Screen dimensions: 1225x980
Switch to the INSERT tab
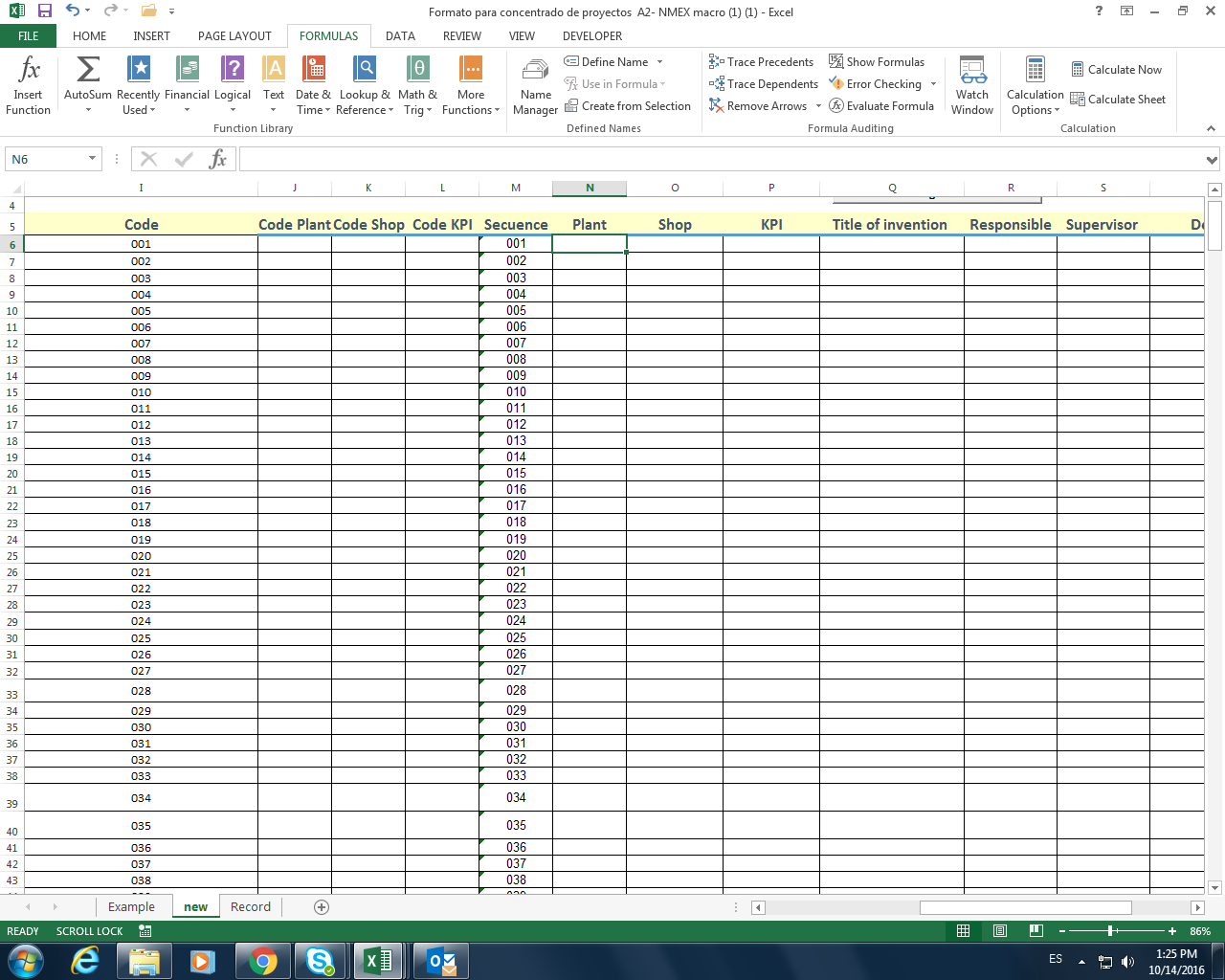(151, 36)
